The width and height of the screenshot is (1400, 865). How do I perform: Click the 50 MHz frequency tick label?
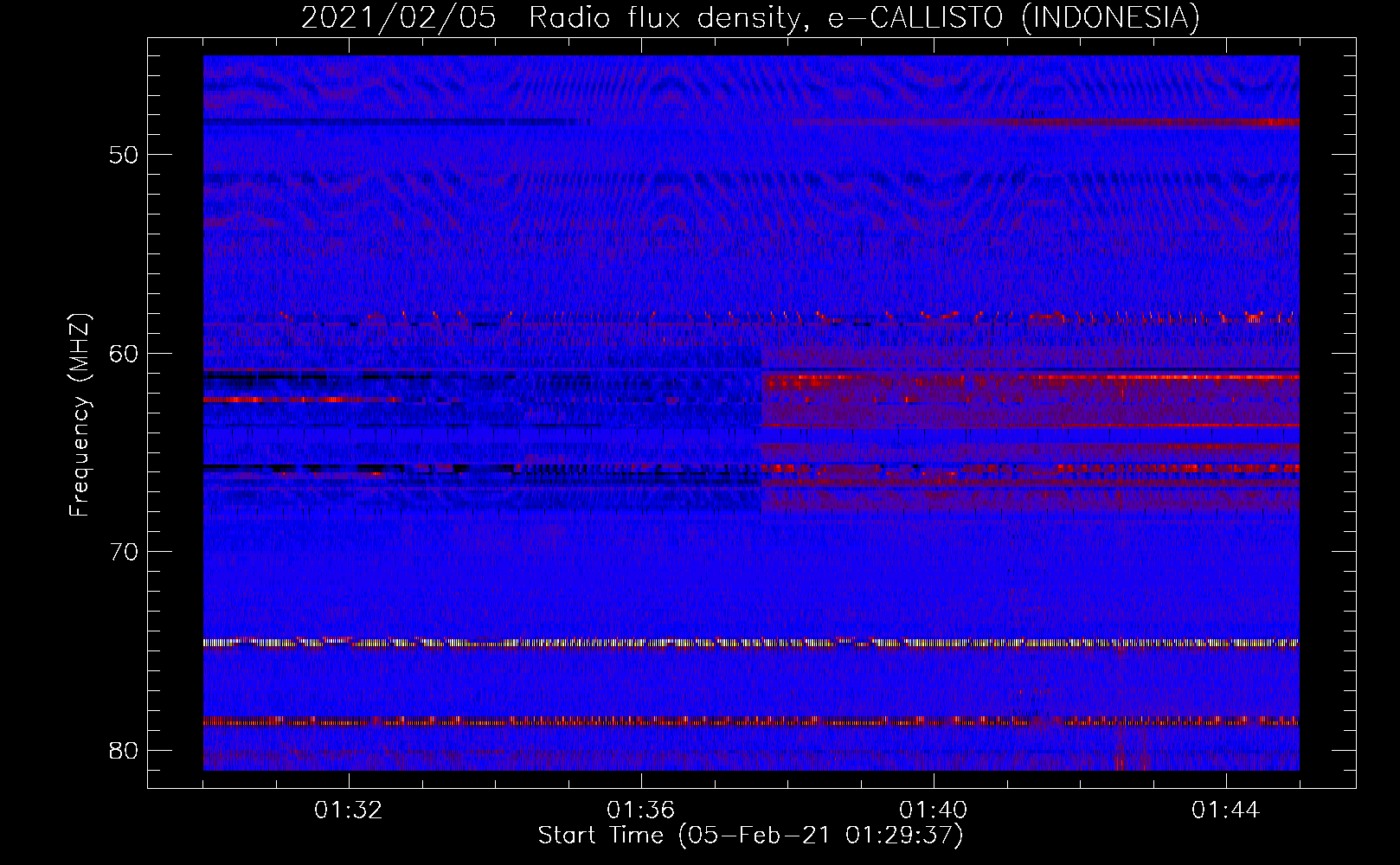[124, 156]
